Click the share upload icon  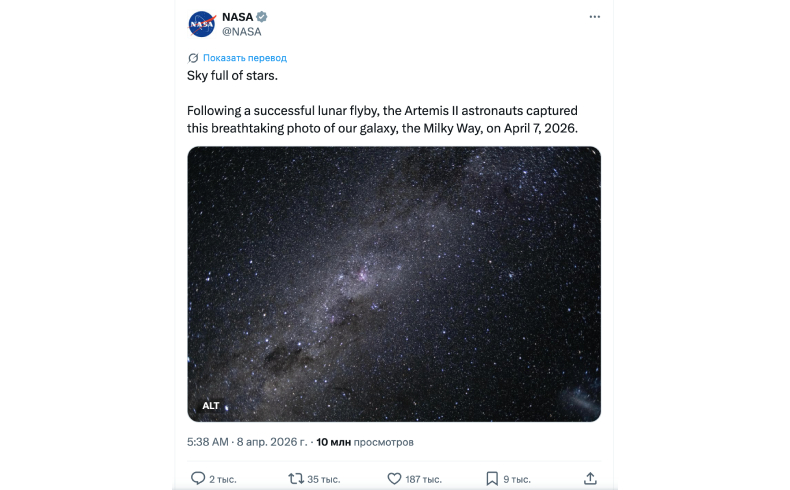tap(590, 478)
